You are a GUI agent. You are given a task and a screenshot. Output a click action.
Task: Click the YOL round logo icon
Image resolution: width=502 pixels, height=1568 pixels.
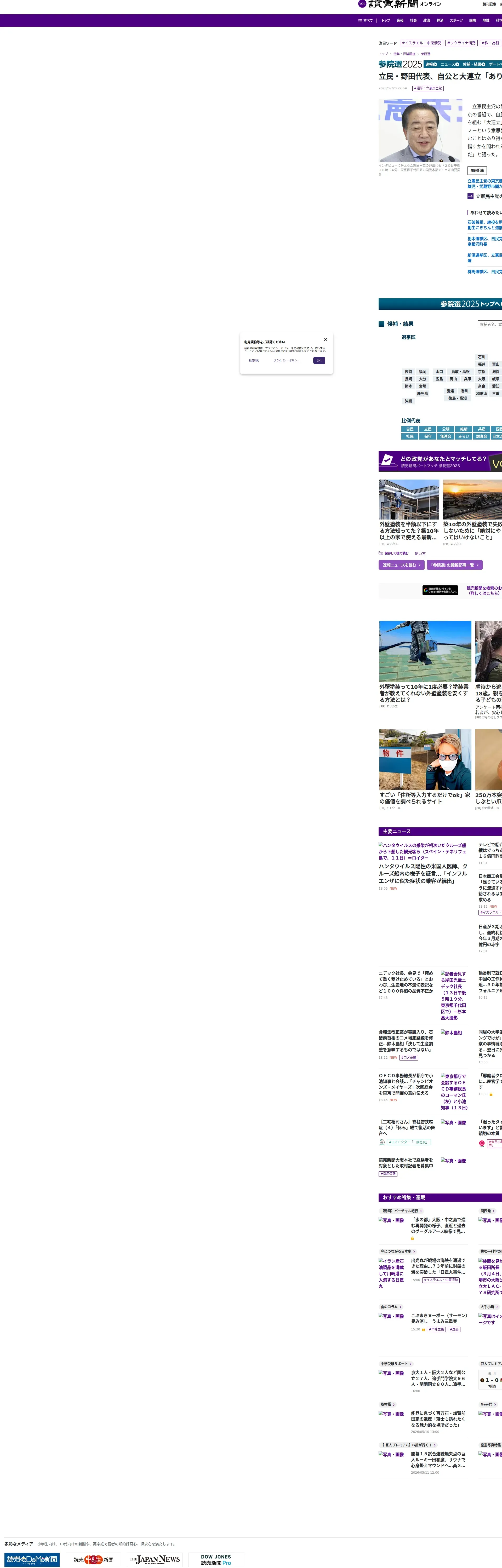click(362, 4)
